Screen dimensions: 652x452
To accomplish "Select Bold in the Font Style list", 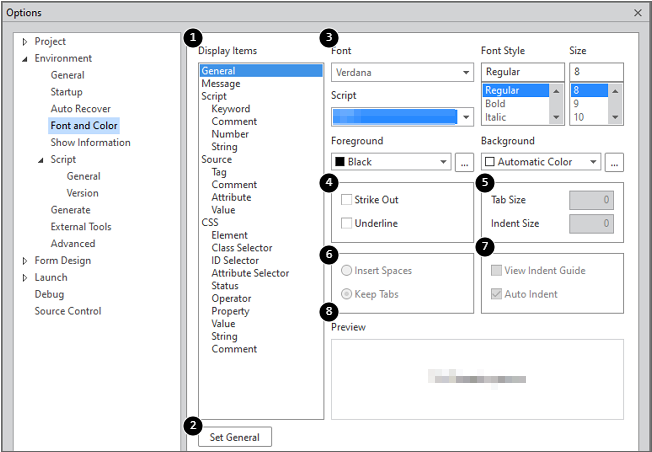I will pos(496,103).
